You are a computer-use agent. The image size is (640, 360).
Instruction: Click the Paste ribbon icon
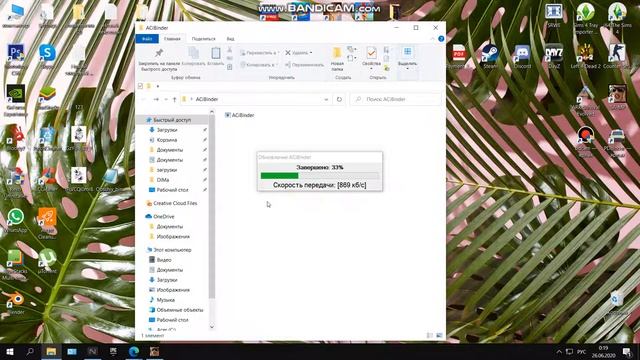click(x=216, y=56)
